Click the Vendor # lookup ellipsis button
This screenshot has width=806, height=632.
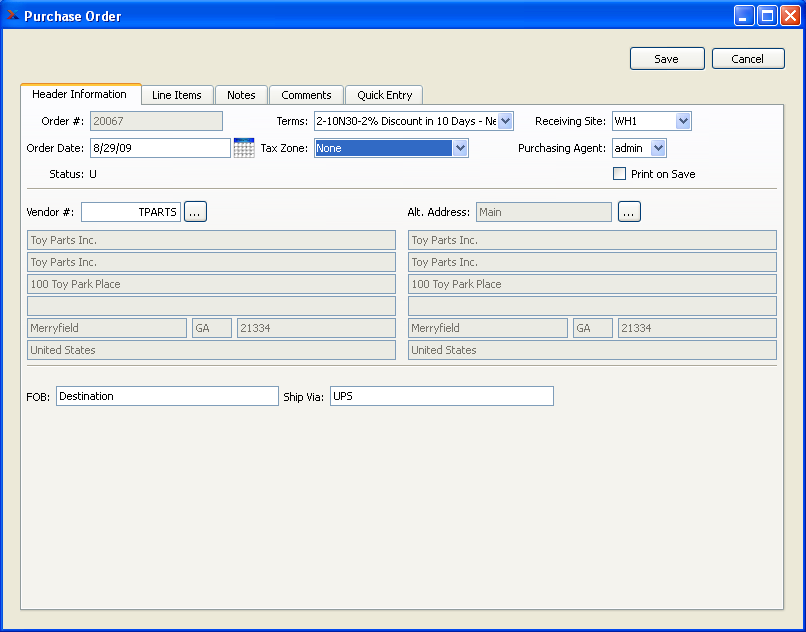[195, 212]
